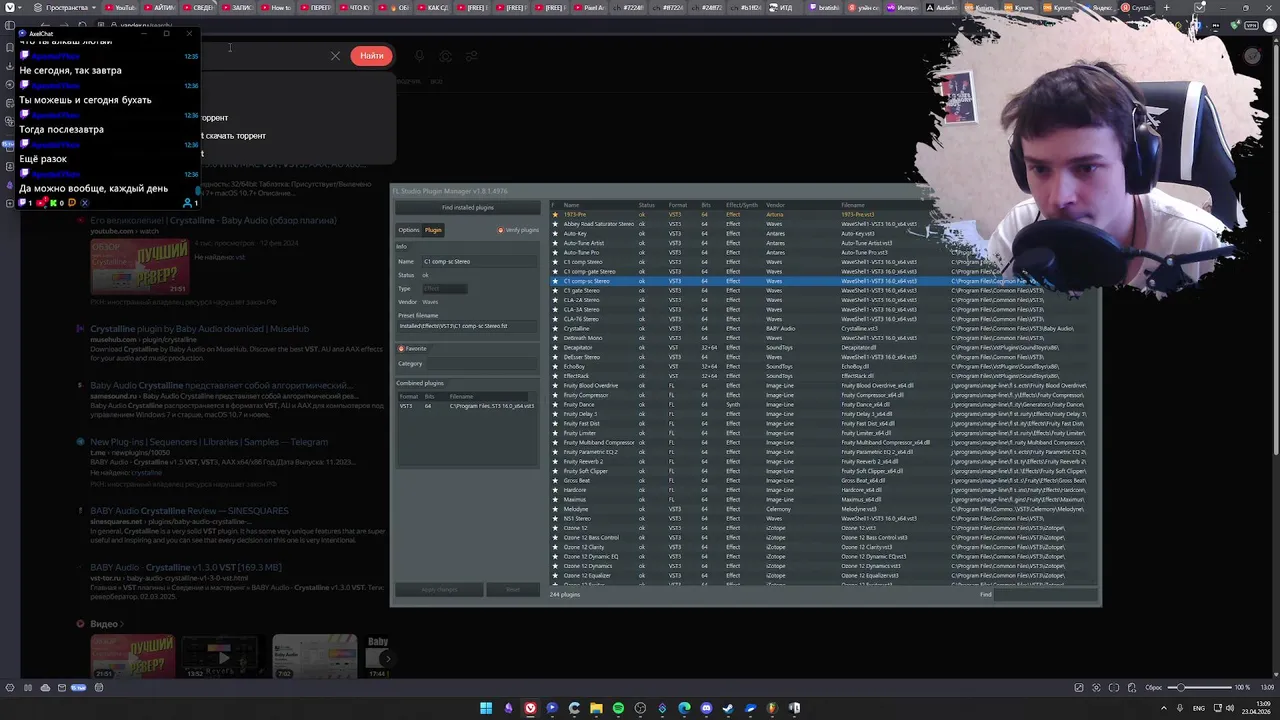The image size is (1280, 720).
Task: Toggle favorite star for Gross Beat
Action: pyautogui.click(x=555, y=480)
